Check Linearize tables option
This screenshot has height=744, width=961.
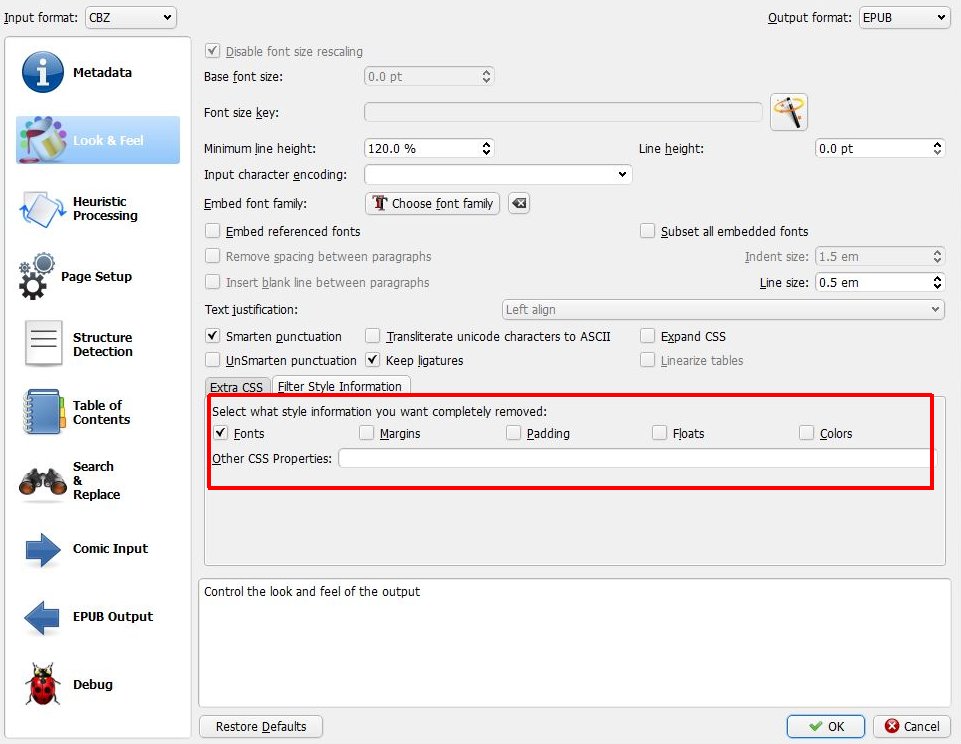click(647, 360)
